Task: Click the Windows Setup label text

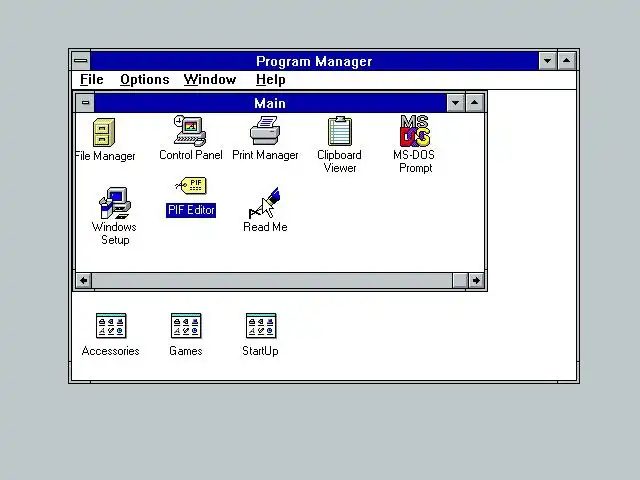Action: [x=114, y=233]
